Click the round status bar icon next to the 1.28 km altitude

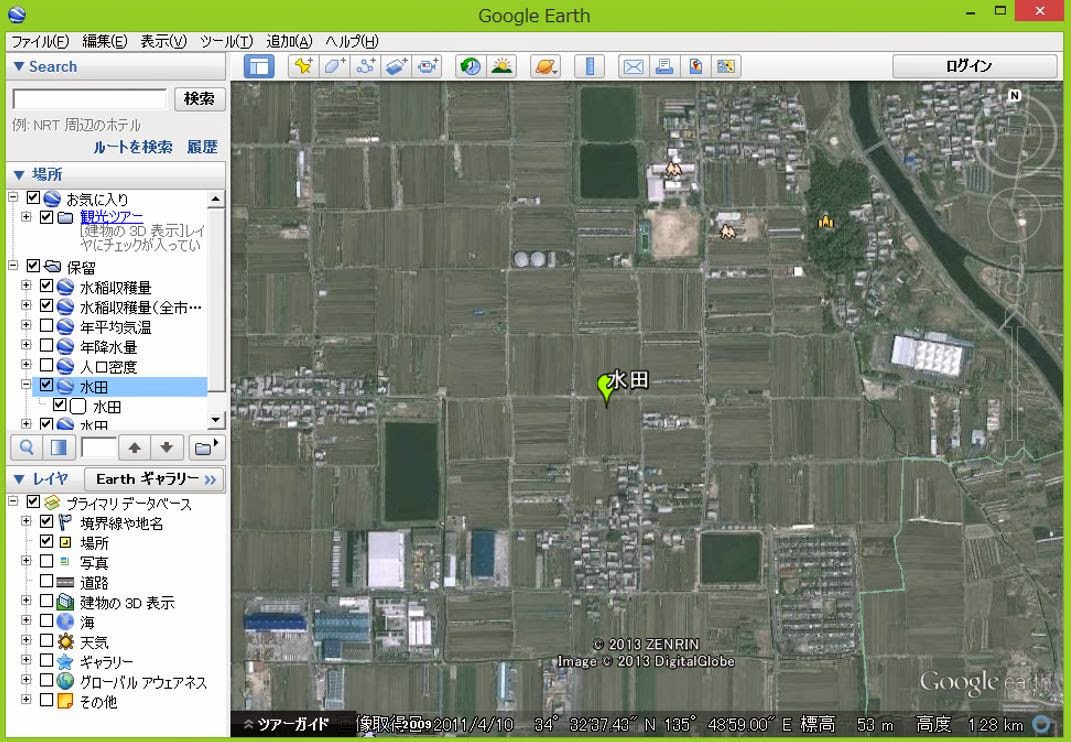click(x=1042, y=724)
